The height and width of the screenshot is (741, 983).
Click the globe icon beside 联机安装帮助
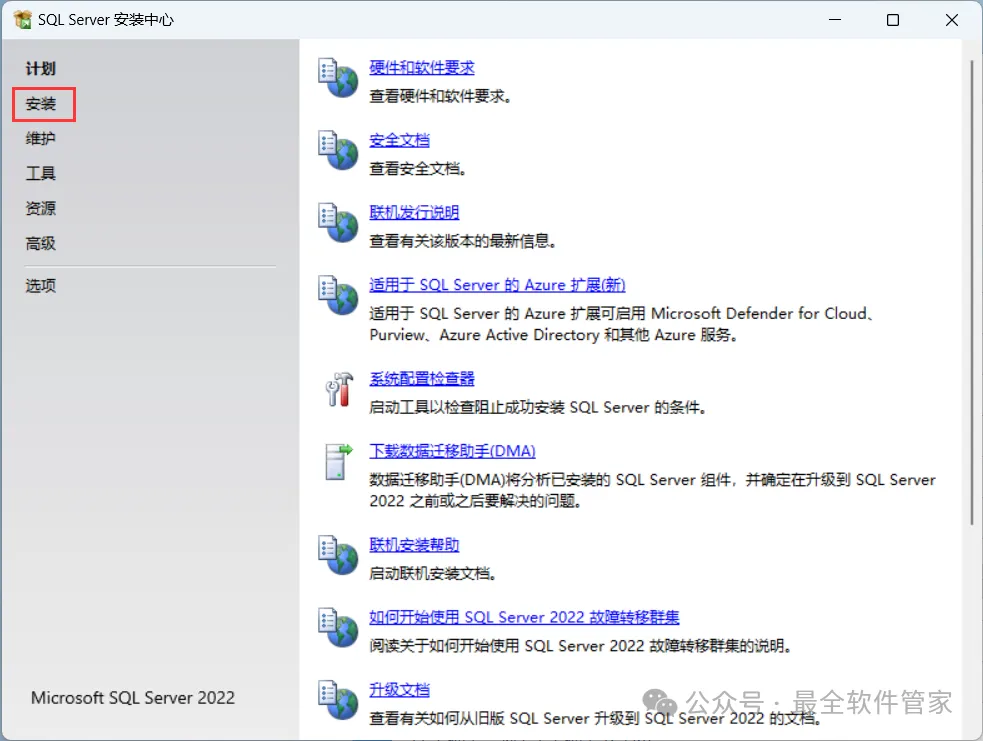click(x=338, y=555)
